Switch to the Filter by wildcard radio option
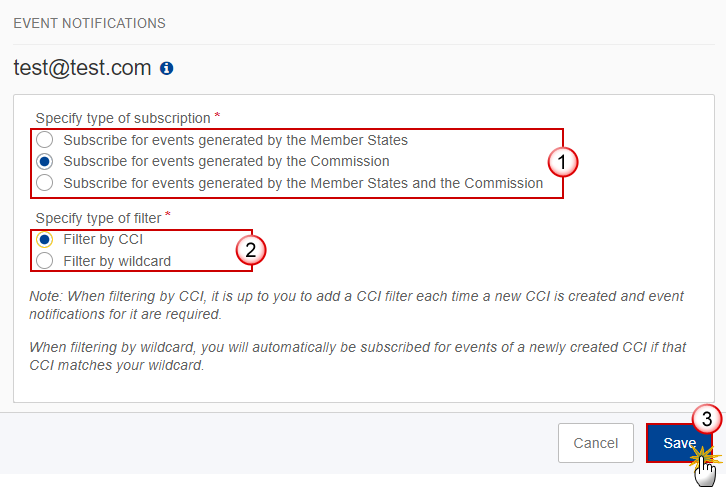Screen dimensions: 726x487 (x=44, y=261)
